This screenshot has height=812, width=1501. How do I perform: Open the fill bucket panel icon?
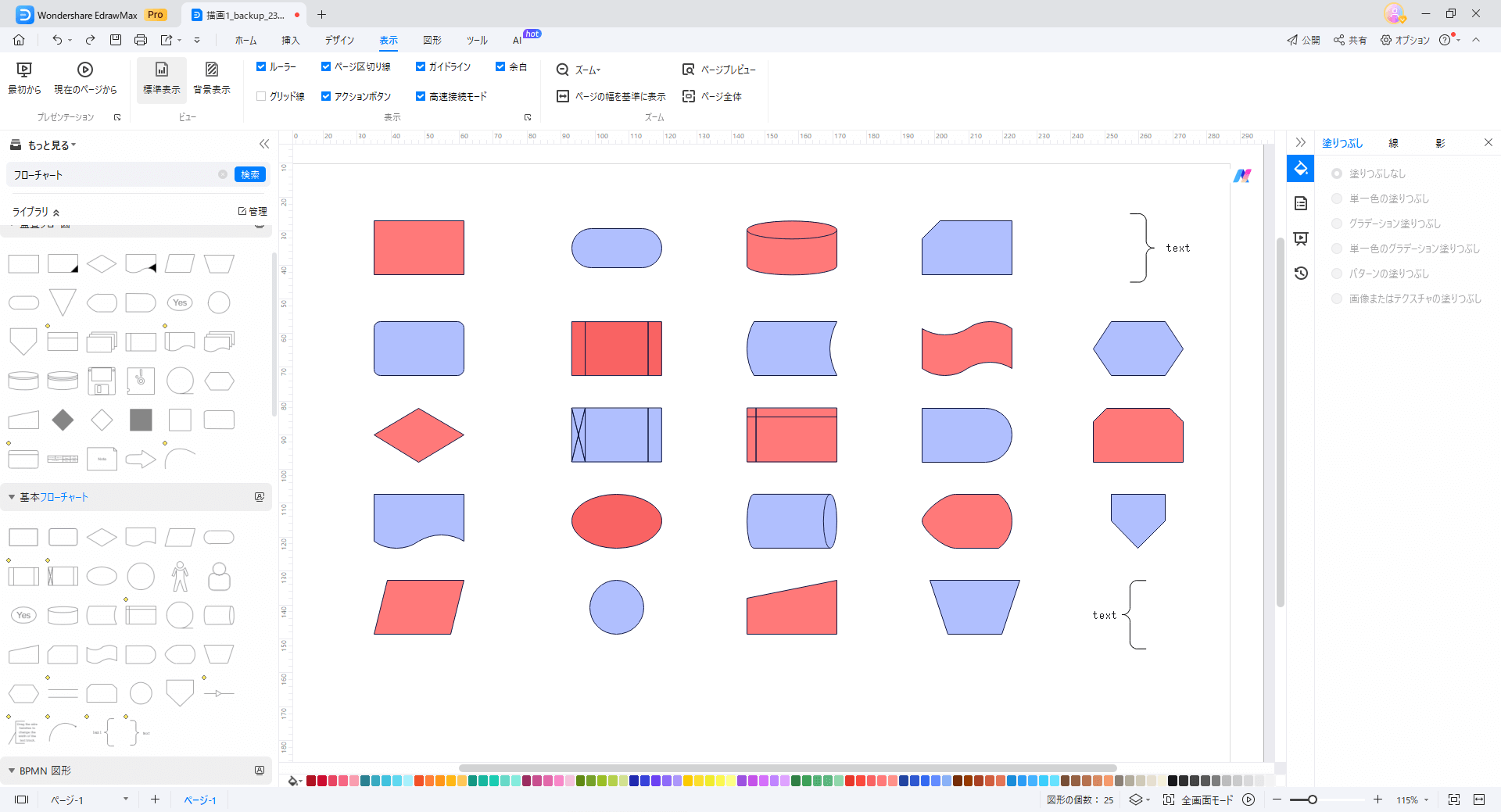click(1300, 169)
